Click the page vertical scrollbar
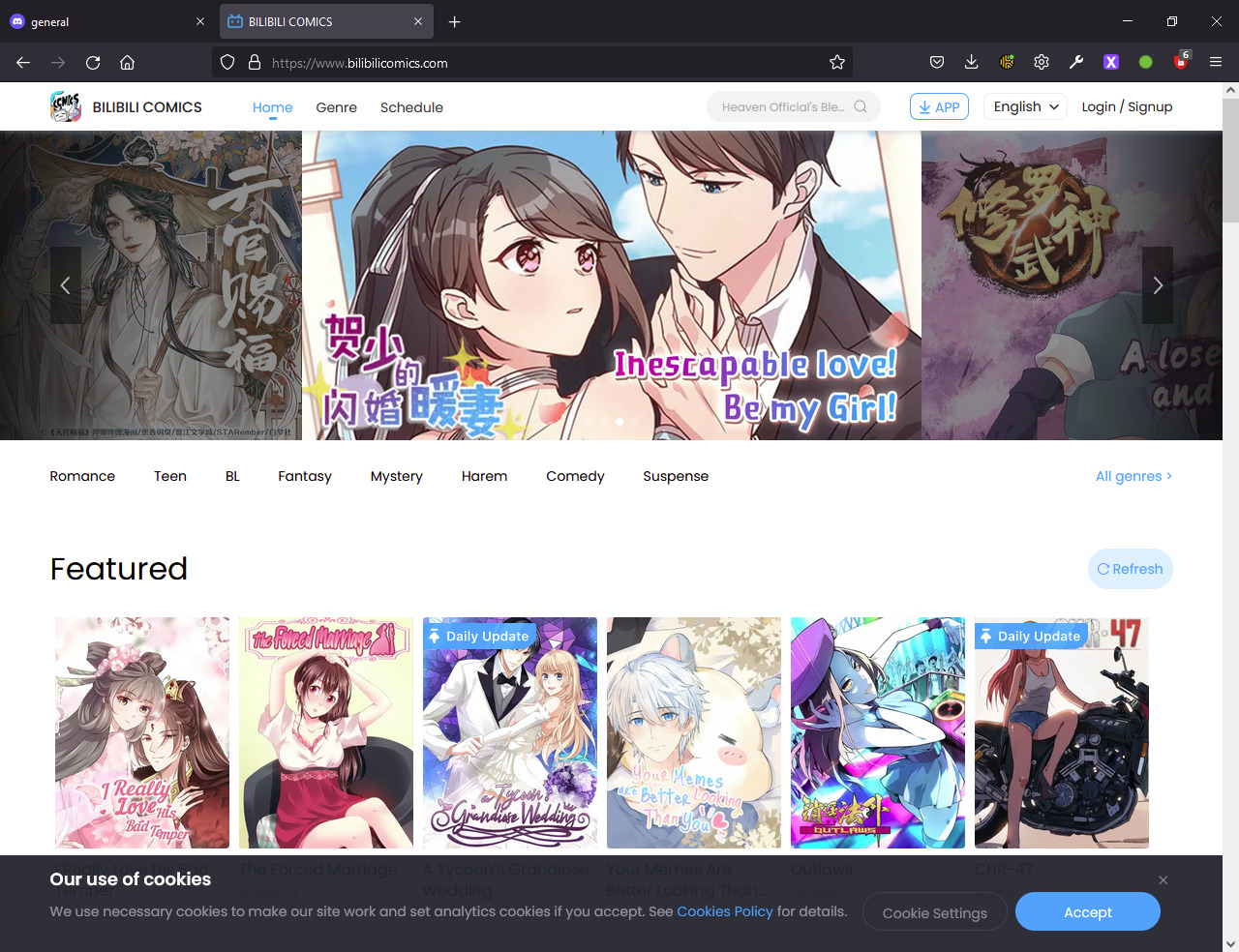Screen dimensions: 1239x952 pos(1230,484)
